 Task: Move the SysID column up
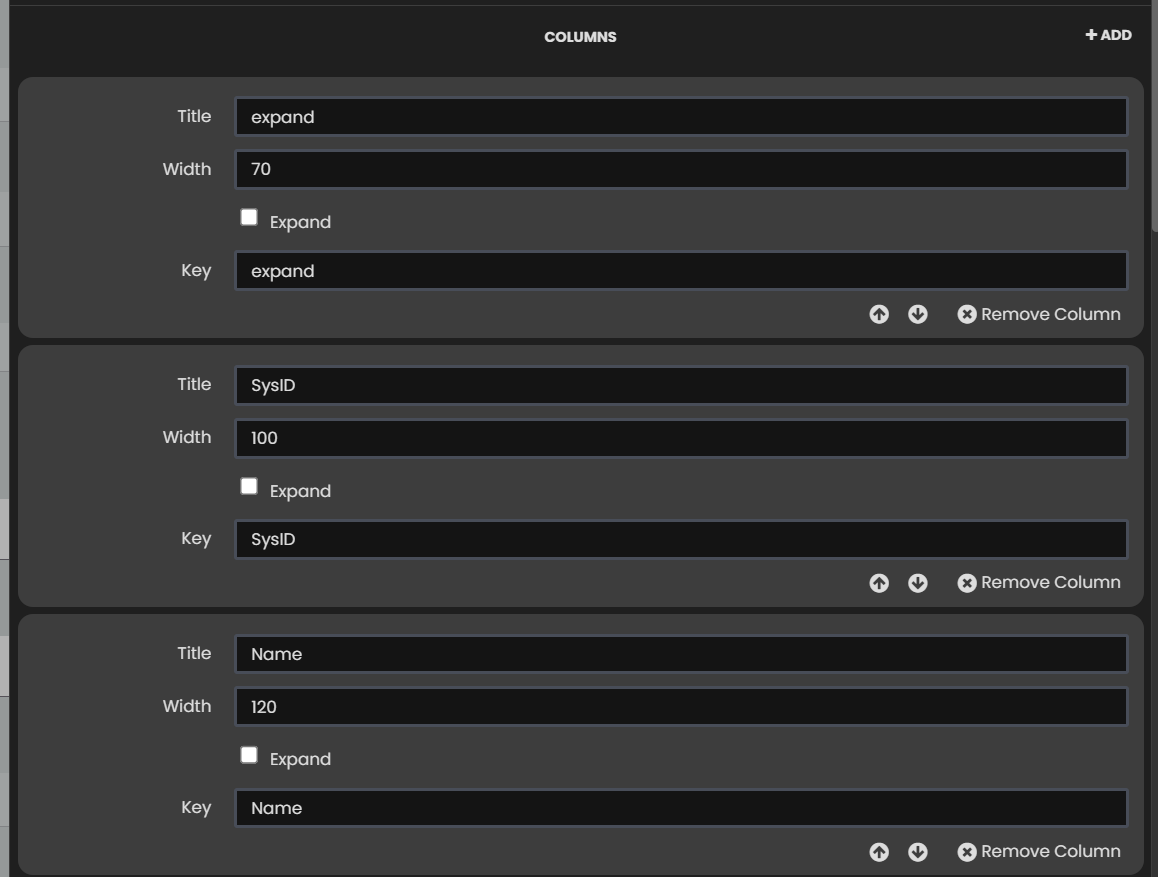(879, 583)
